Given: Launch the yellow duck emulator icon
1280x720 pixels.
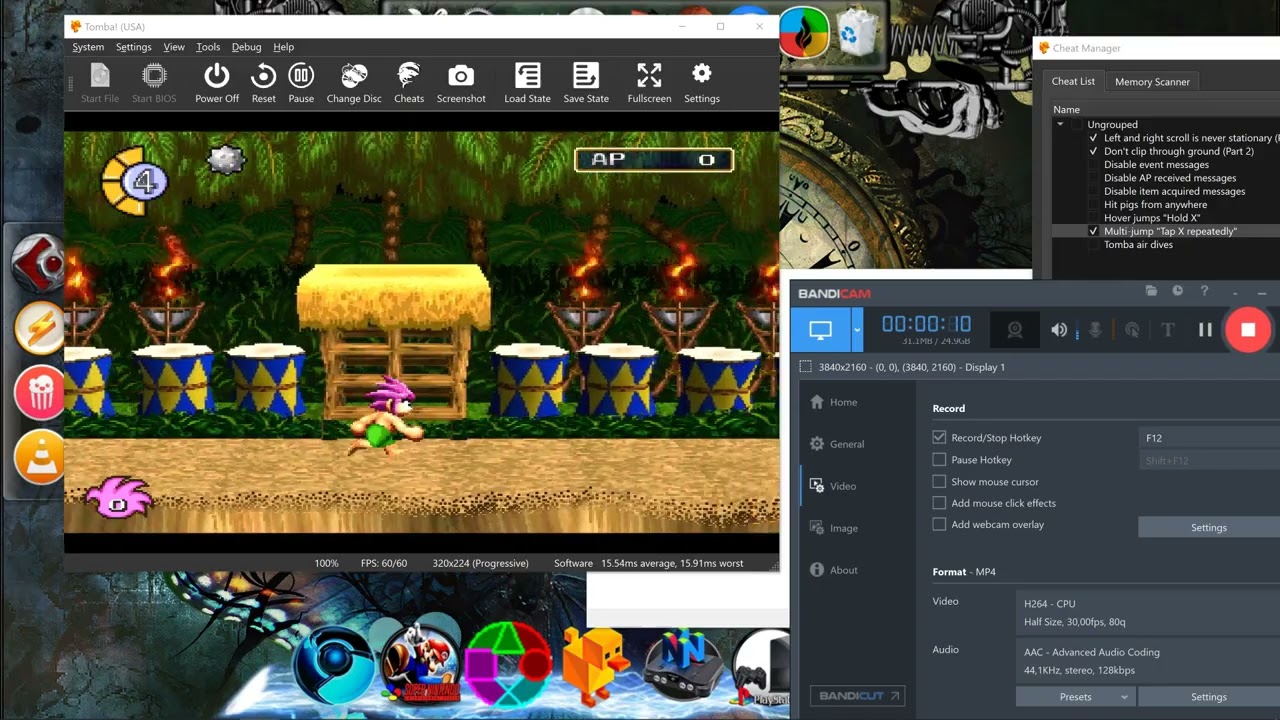Looking at the screenshot, I should 594,665.
